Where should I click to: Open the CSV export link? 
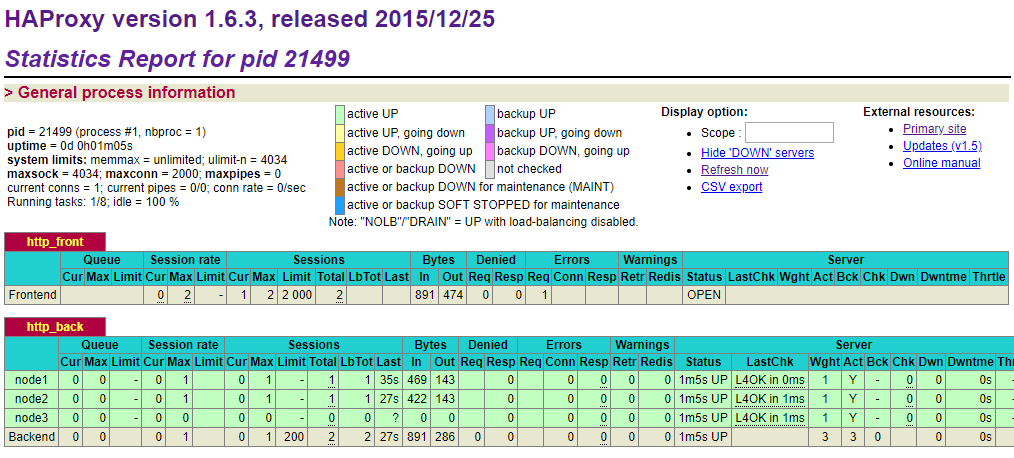[731, 186]
